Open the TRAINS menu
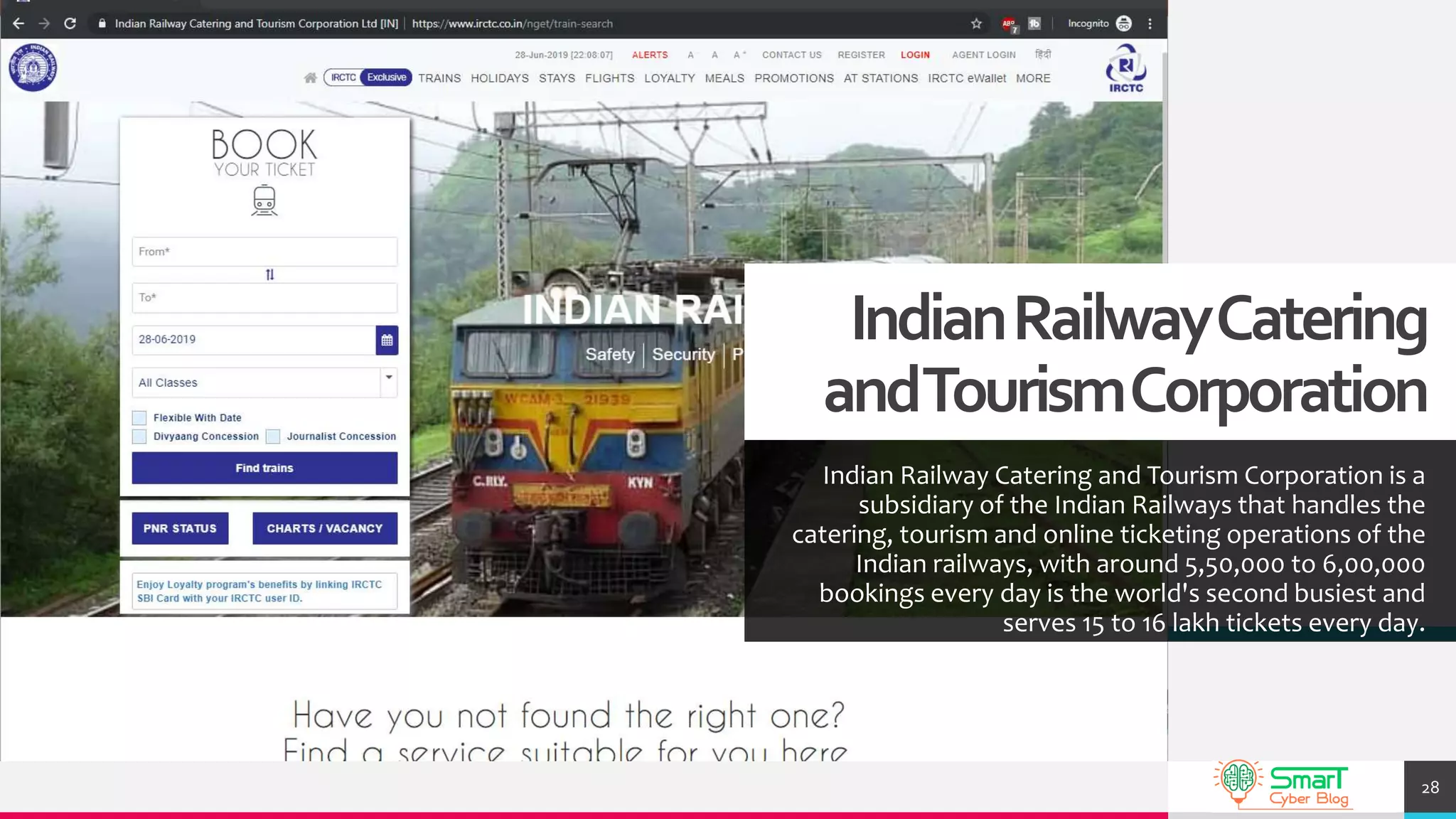This screenshot has height=819, width=1456. [x=439, y=78]
